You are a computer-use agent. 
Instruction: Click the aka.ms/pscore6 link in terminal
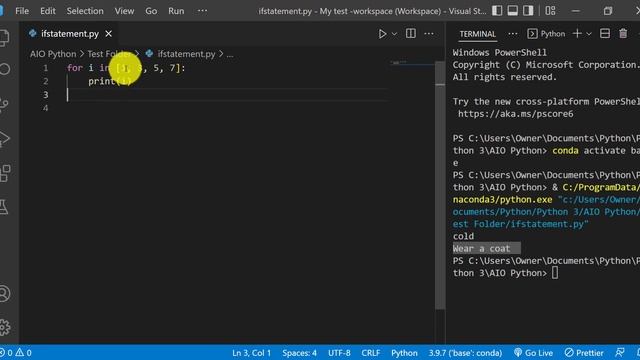click(x=516, y=114)
